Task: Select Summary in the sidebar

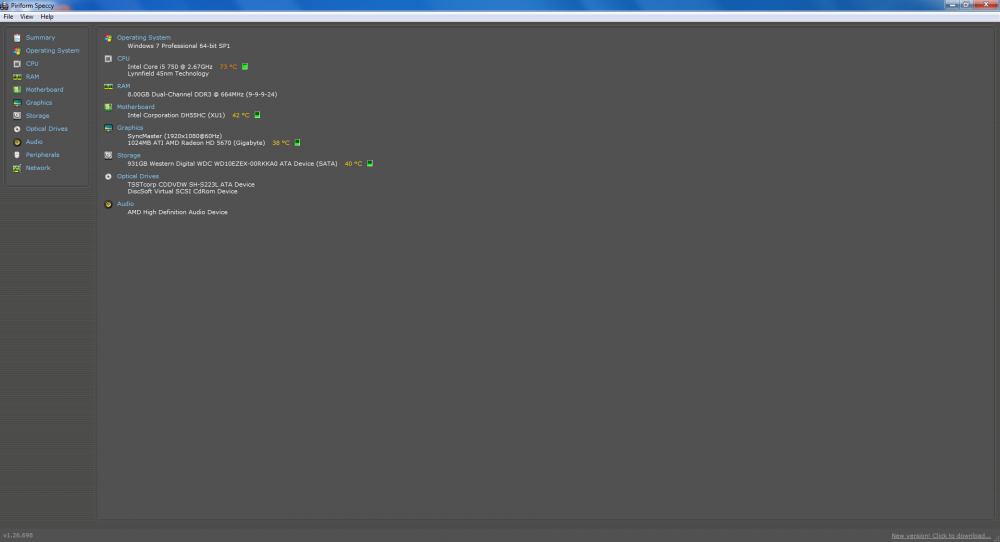Action: coord(40,38)
